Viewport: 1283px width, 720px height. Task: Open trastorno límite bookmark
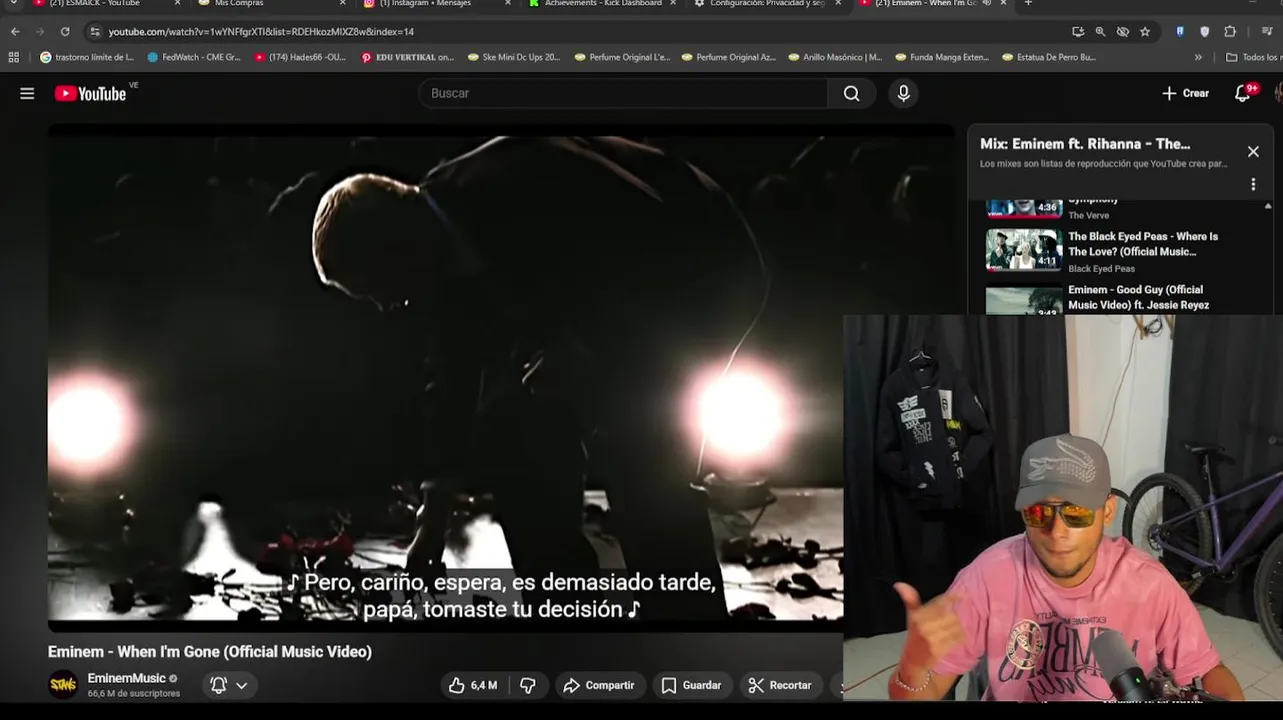[x=87, y=57]
